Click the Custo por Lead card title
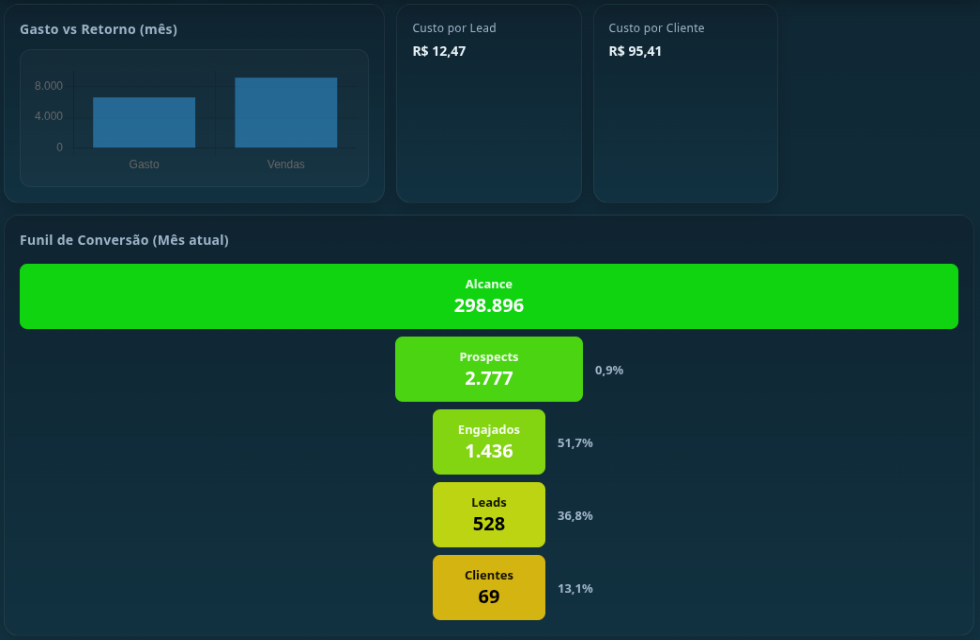980x640 pixels. click(x=454, y=28)
